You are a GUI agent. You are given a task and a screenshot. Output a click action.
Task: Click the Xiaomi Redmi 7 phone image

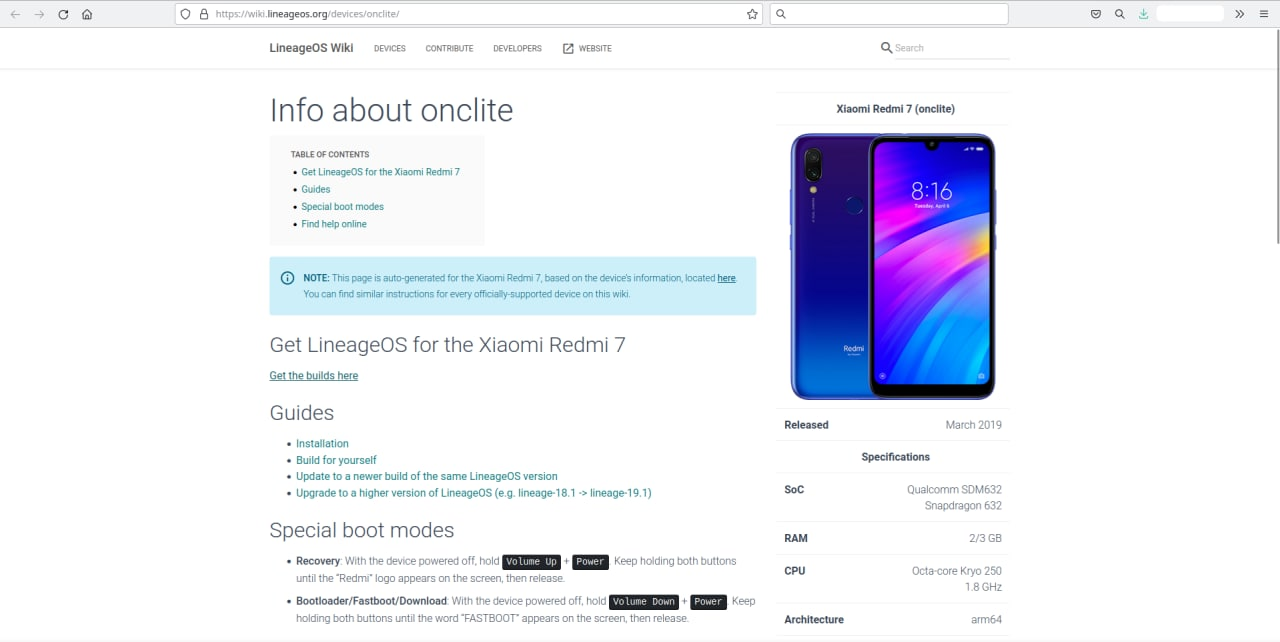tap(892, 266)
